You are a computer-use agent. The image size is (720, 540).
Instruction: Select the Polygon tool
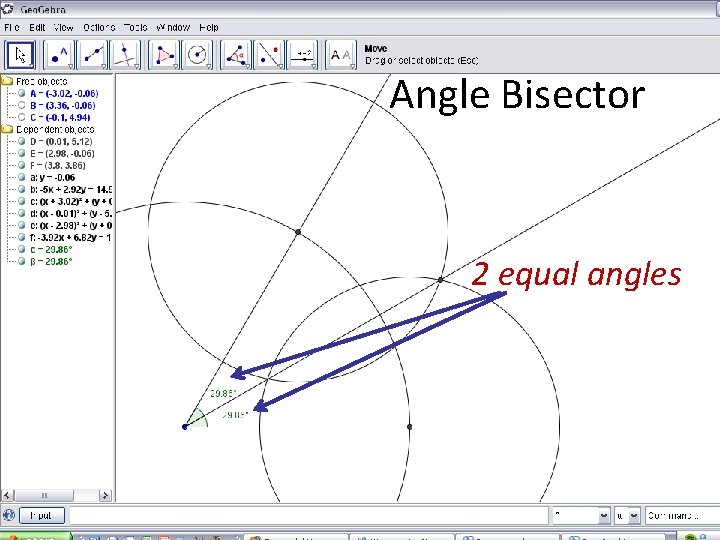click(164, 55)
